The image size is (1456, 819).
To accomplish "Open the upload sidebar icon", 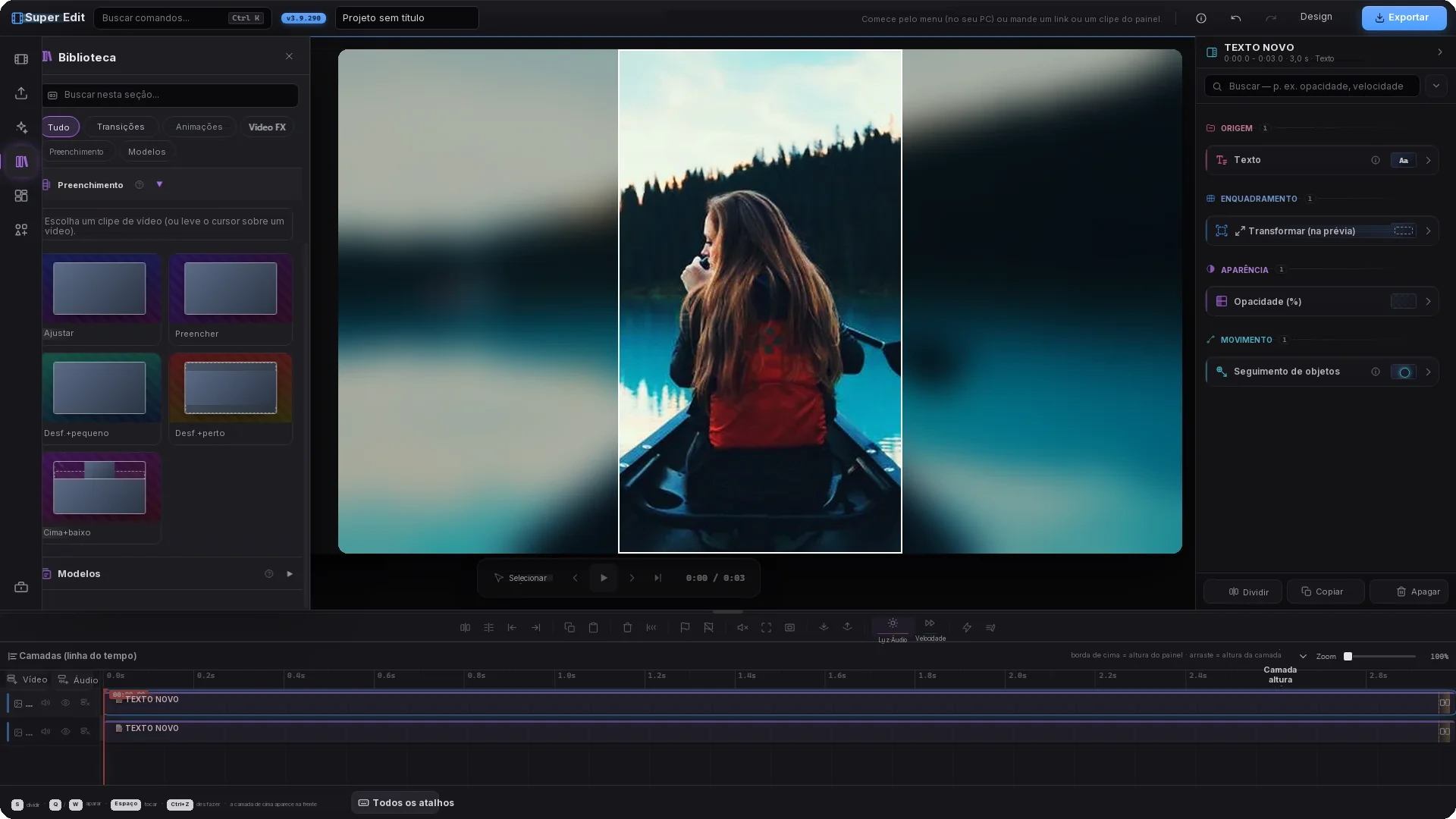I will (21, 93).
